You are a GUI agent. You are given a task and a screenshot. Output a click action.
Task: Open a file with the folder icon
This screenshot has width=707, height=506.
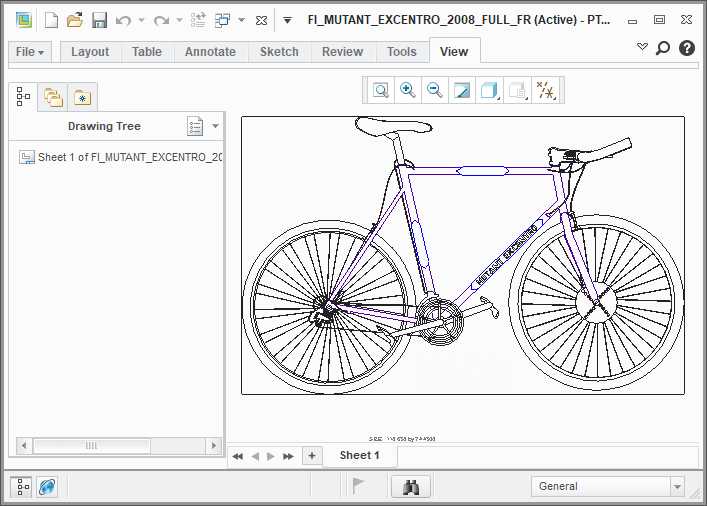75,20
